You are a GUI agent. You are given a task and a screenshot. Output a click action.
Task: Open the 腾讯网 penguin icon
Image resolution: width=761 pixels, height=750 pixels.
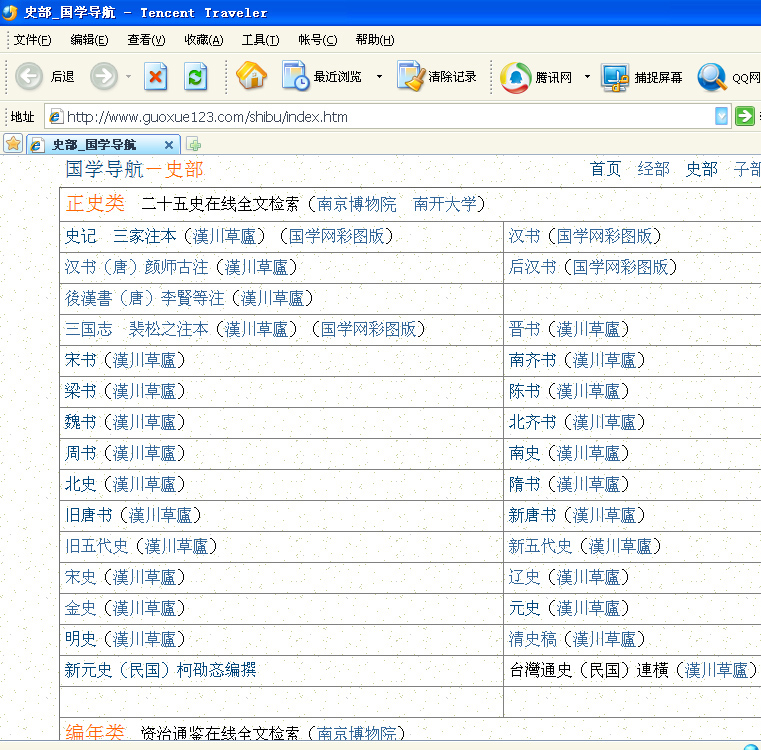click(515, 77)
